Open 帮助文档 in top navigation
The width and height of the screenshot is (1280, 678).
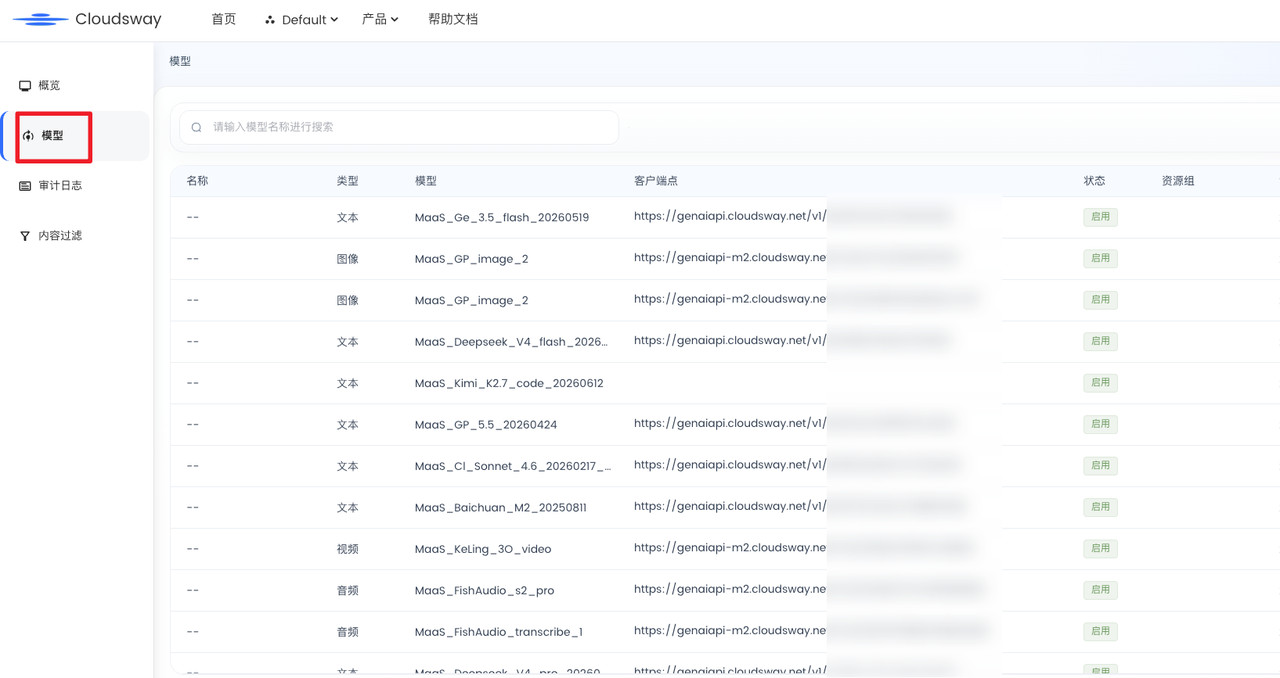[453, 19]
